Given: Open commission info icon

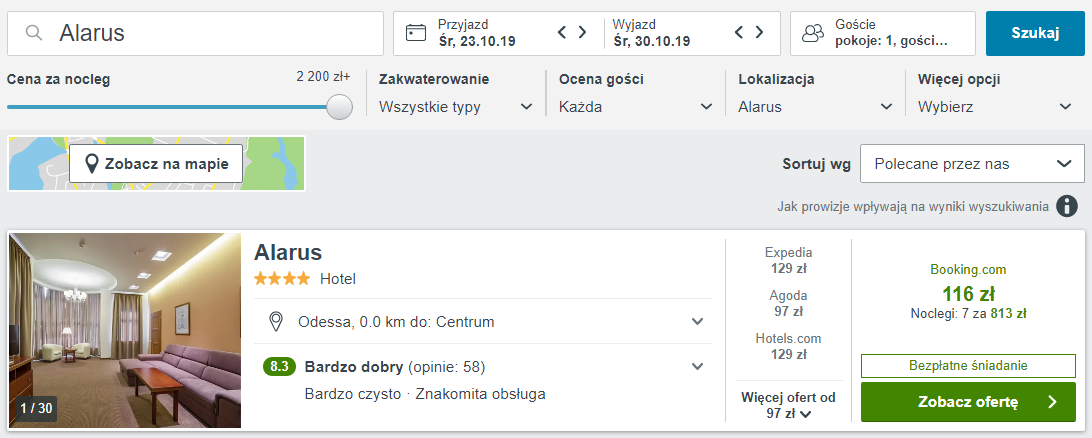Looking at the screenshot, I should tap(1068, 206).
